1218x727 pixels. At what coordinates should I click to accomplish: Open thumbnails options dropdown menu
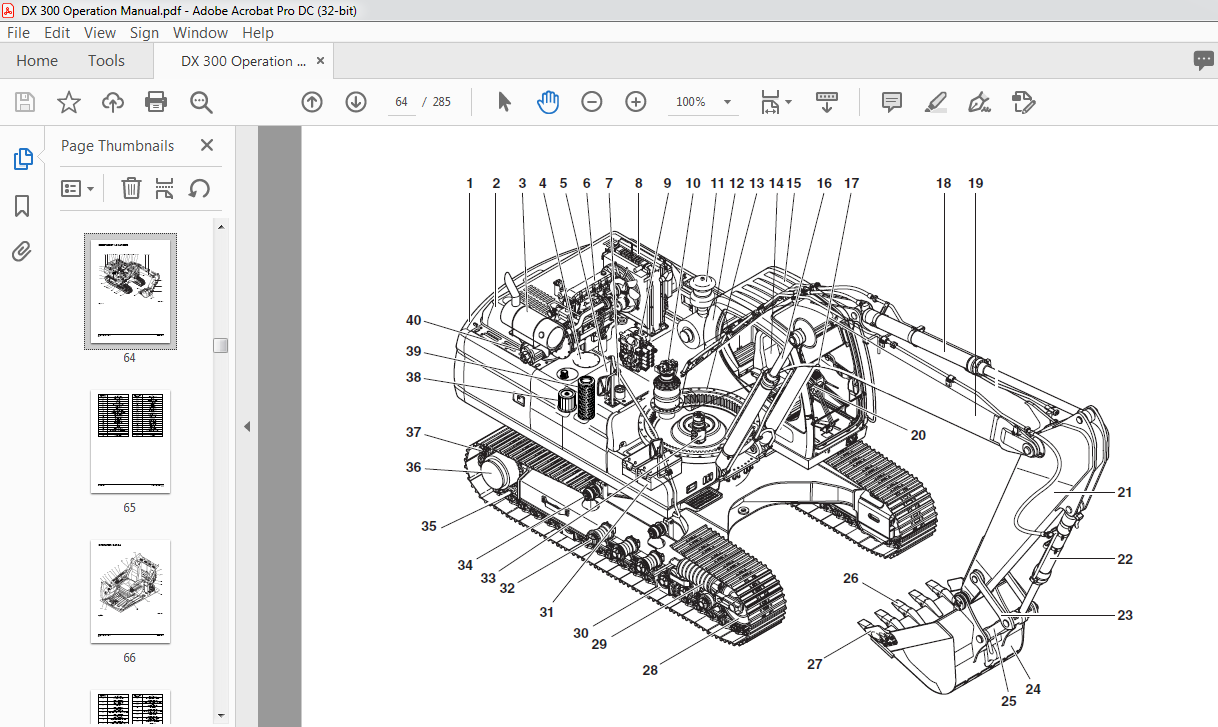point(78,188)
